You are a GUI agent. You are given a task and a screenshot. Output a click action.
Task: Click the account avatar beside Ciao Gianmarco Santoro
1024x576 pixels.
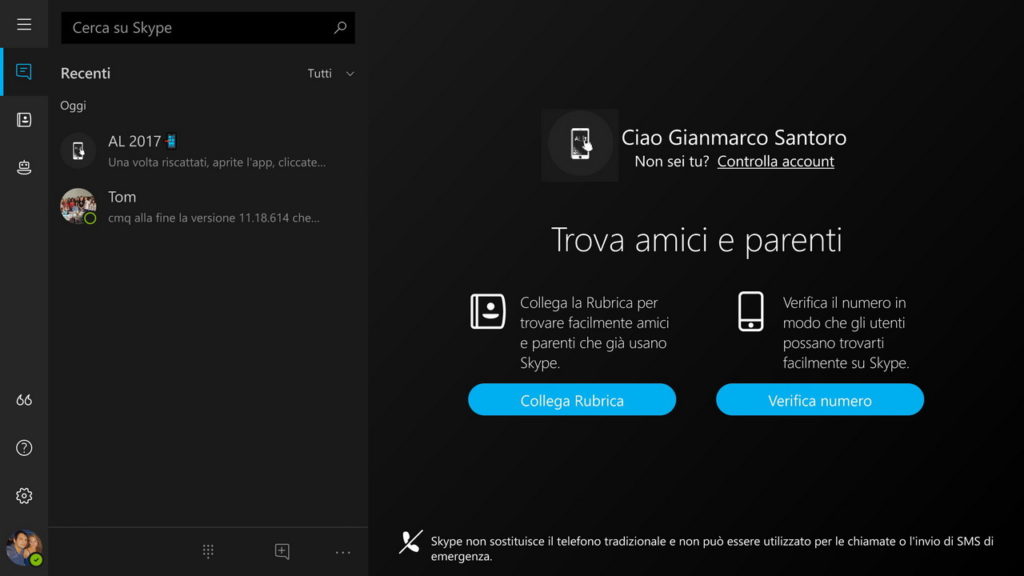point(580,144)
